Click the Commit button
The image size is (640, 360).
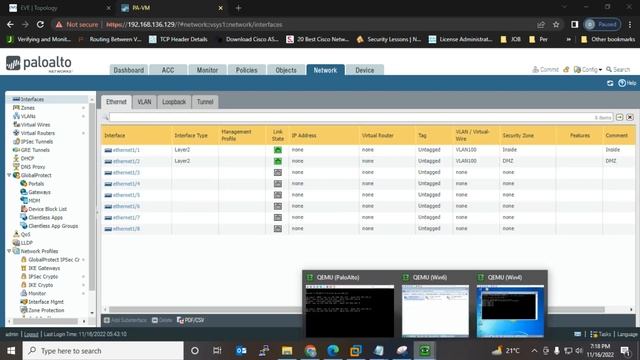[x=546, y=70]
